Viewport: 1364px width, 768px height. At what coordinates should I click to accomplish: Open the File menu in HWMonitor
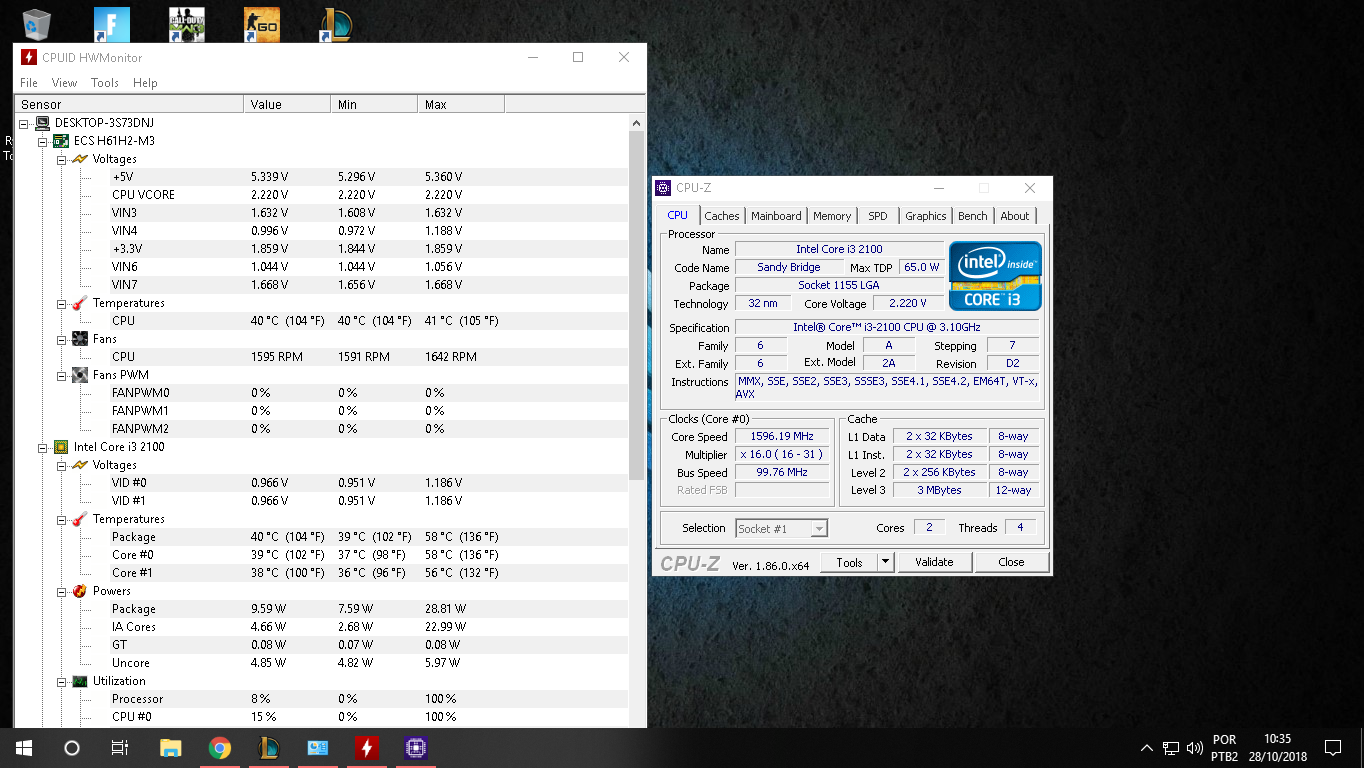point(29,83)
